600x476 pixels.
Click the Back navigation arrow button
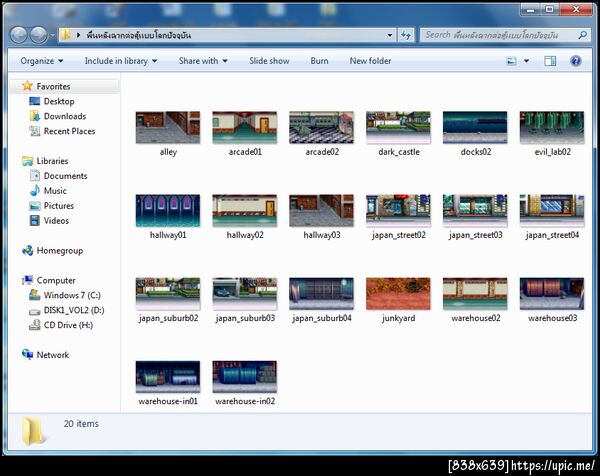[18, 35]
